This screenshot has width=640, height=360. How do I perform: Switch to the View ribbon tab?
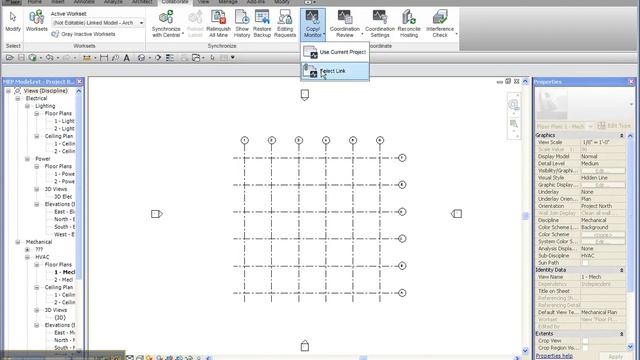(x=204, y=2)
